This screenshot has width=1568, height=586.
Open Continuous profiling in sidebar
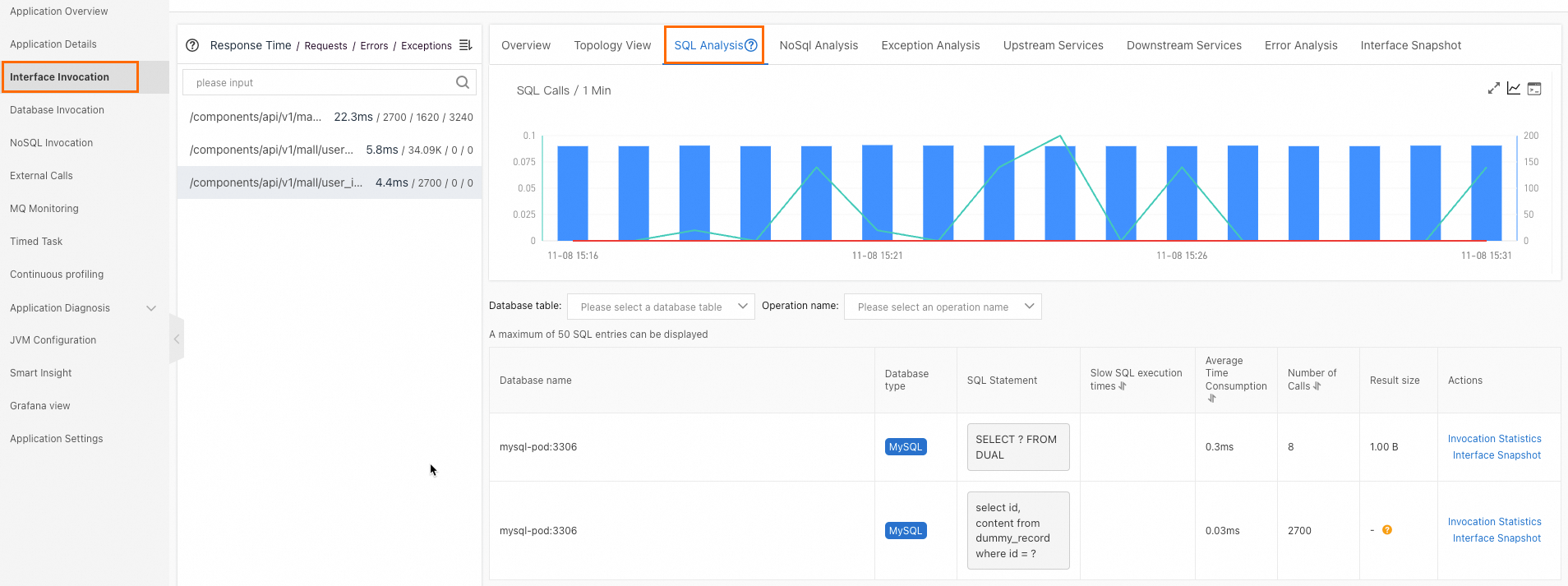pos(57,275)
